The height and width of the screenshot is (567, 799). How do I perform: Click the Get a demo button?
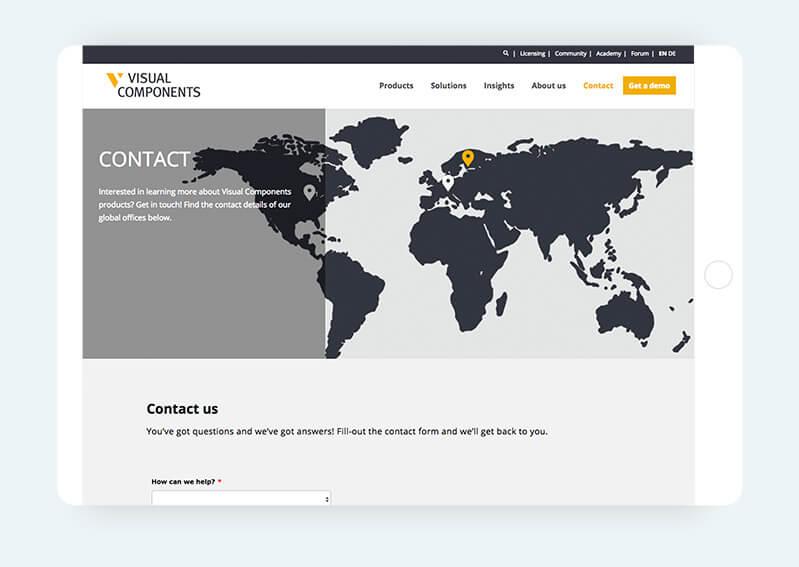pos(649,86)
